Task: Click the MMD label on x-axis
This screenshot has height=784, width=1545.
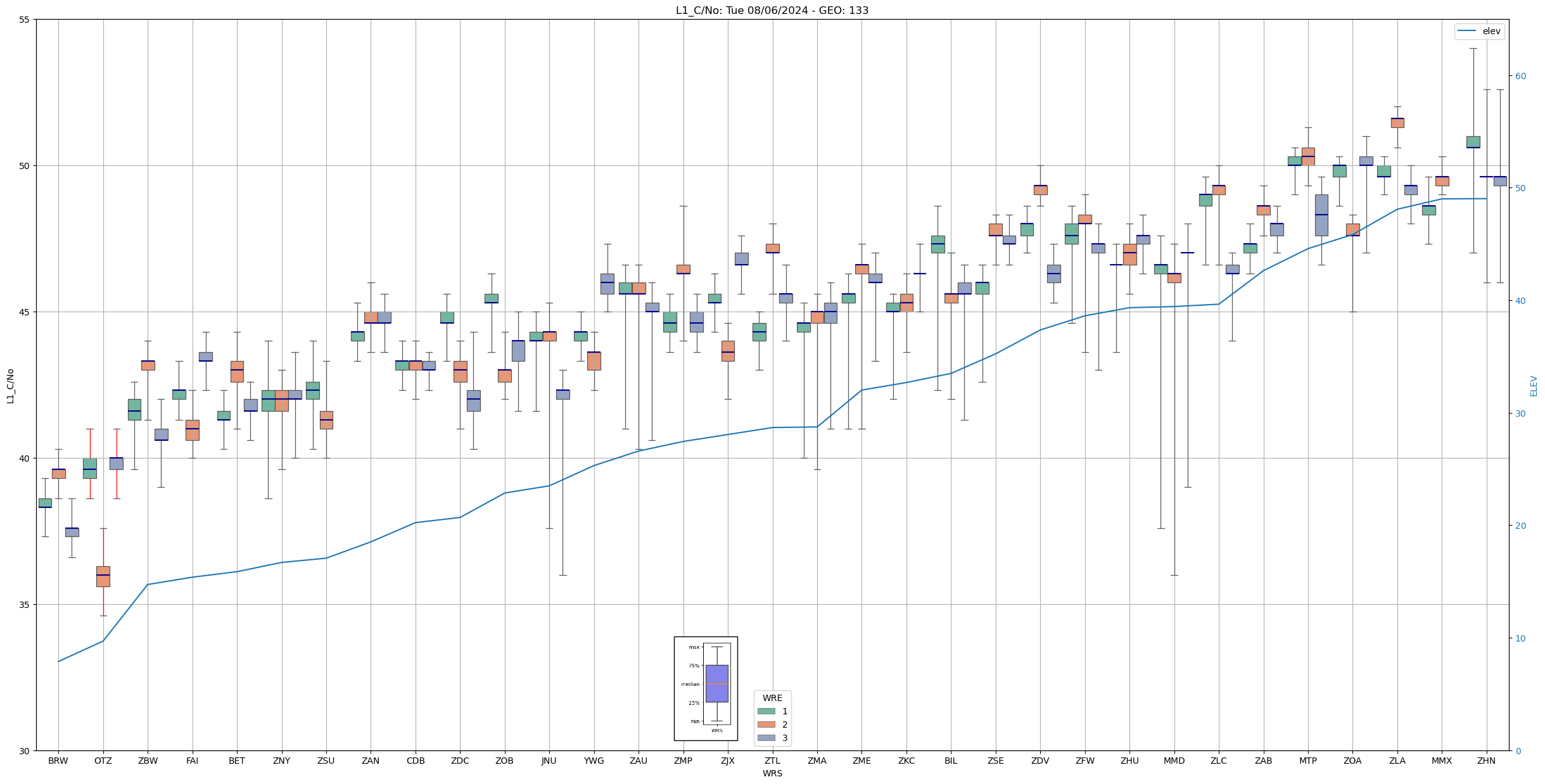Action: click(x=1174, y=761)
